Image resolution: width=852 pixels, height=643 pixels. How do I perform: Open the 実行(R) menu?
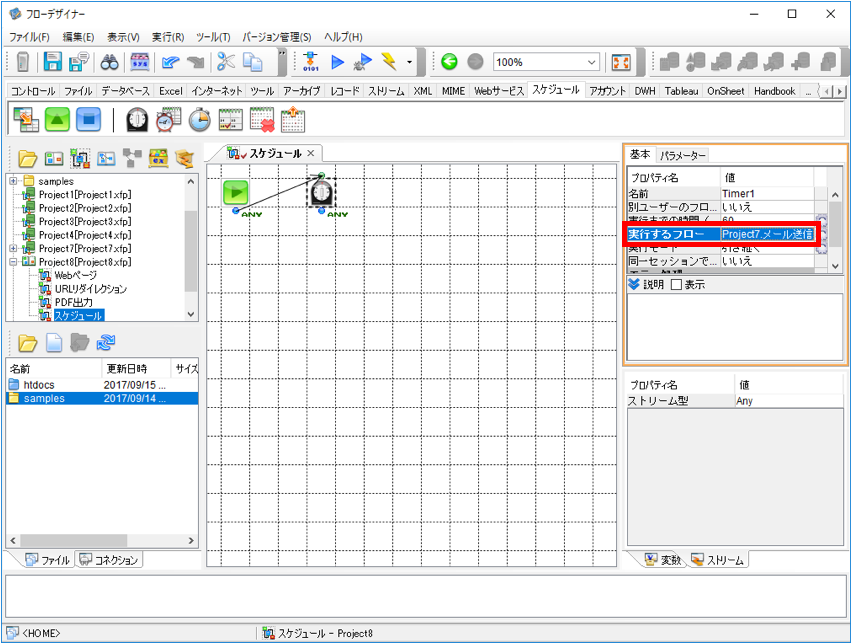[167, 37]
